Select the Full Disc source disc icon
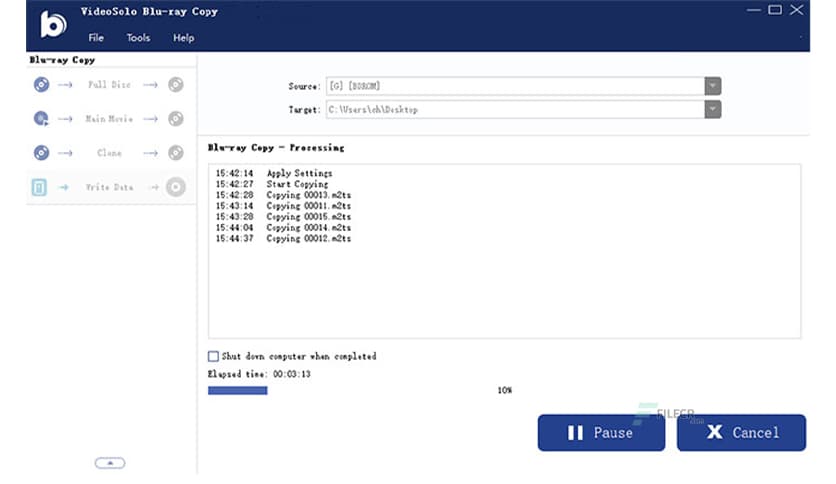 (41, 85)
